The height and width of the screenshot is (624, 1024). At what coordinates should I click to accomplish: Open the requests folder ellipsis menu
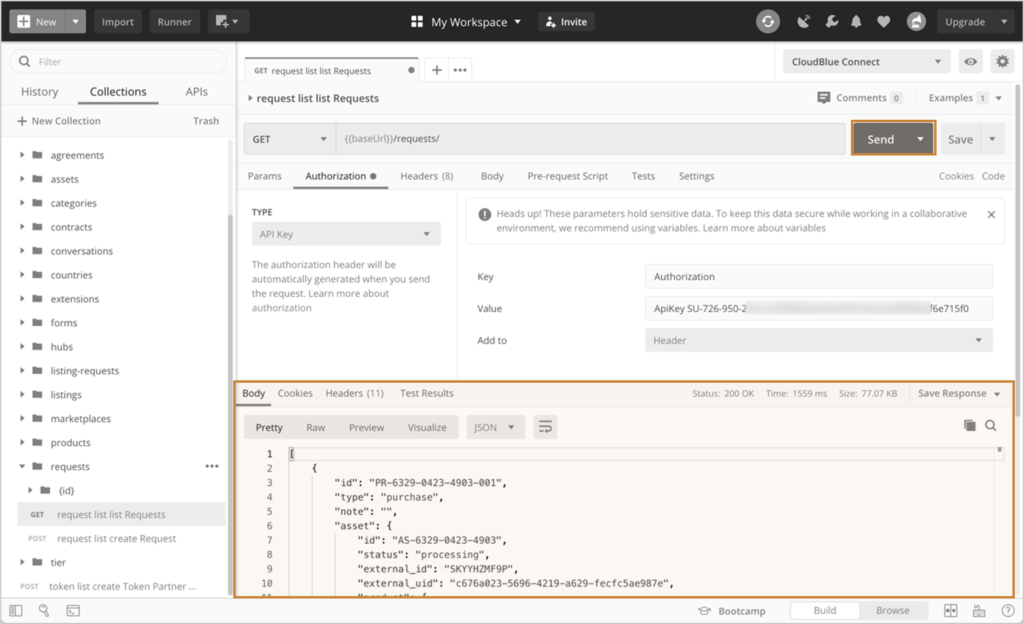coord(212,466)
